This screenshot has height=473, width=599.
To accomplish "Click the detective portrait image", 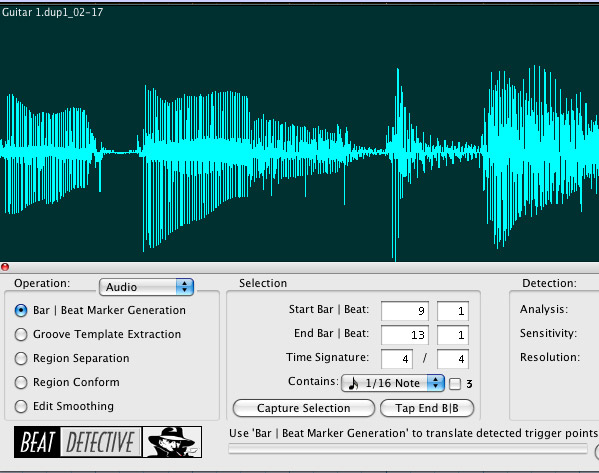I will point(172,442).
